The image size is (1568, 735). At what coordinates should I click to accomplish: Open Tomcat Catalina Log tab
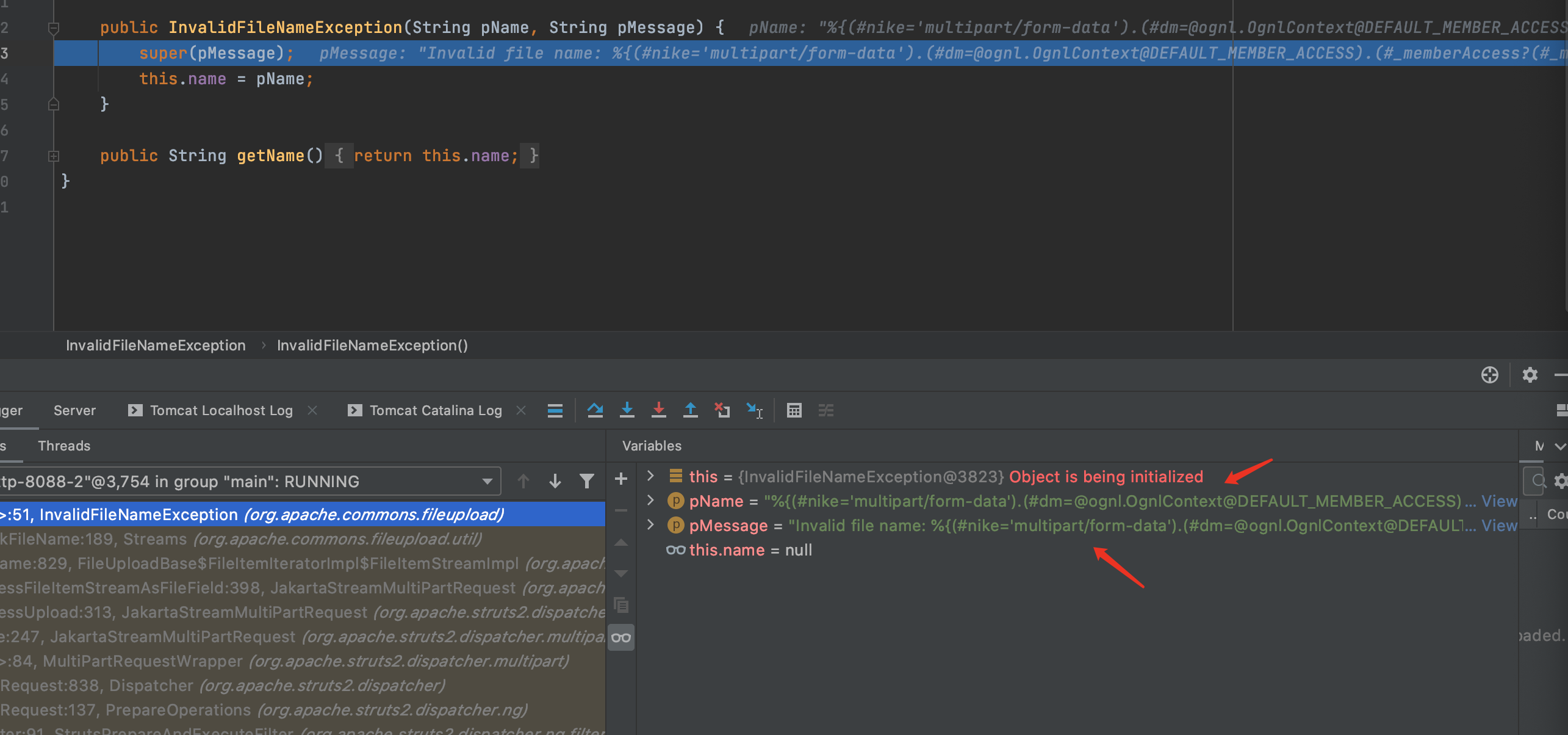tap(425, 411)
